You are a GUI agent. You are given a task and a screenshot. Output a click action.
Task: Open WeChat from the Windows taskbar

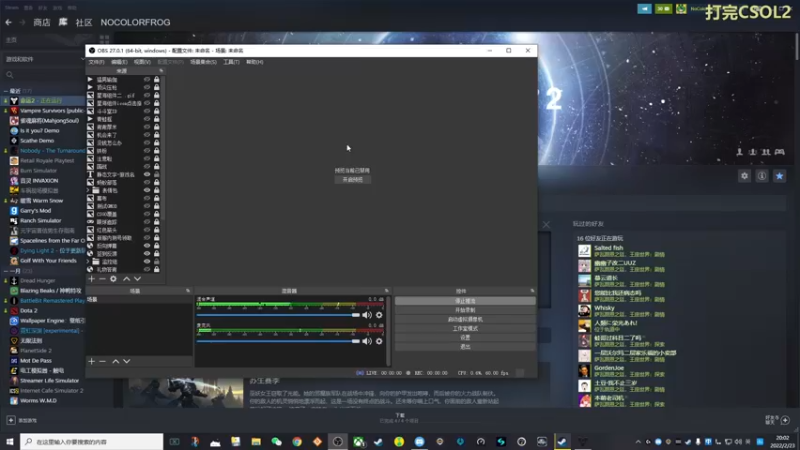(x=277, y=442)
